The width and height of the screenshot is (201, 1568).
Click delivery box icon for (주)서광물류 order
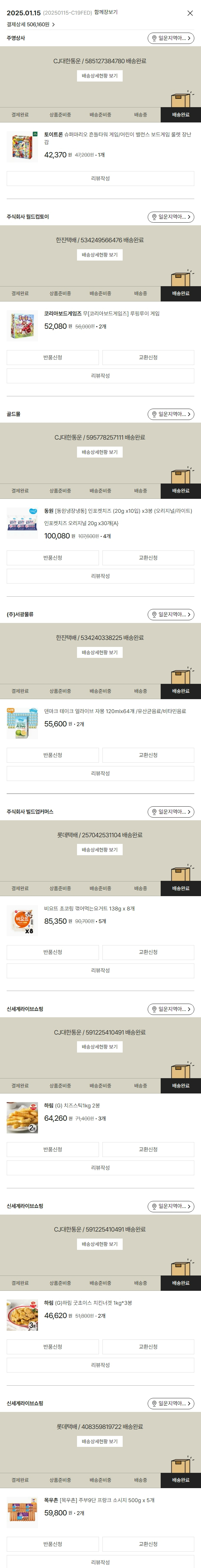(x=181, y=675)
